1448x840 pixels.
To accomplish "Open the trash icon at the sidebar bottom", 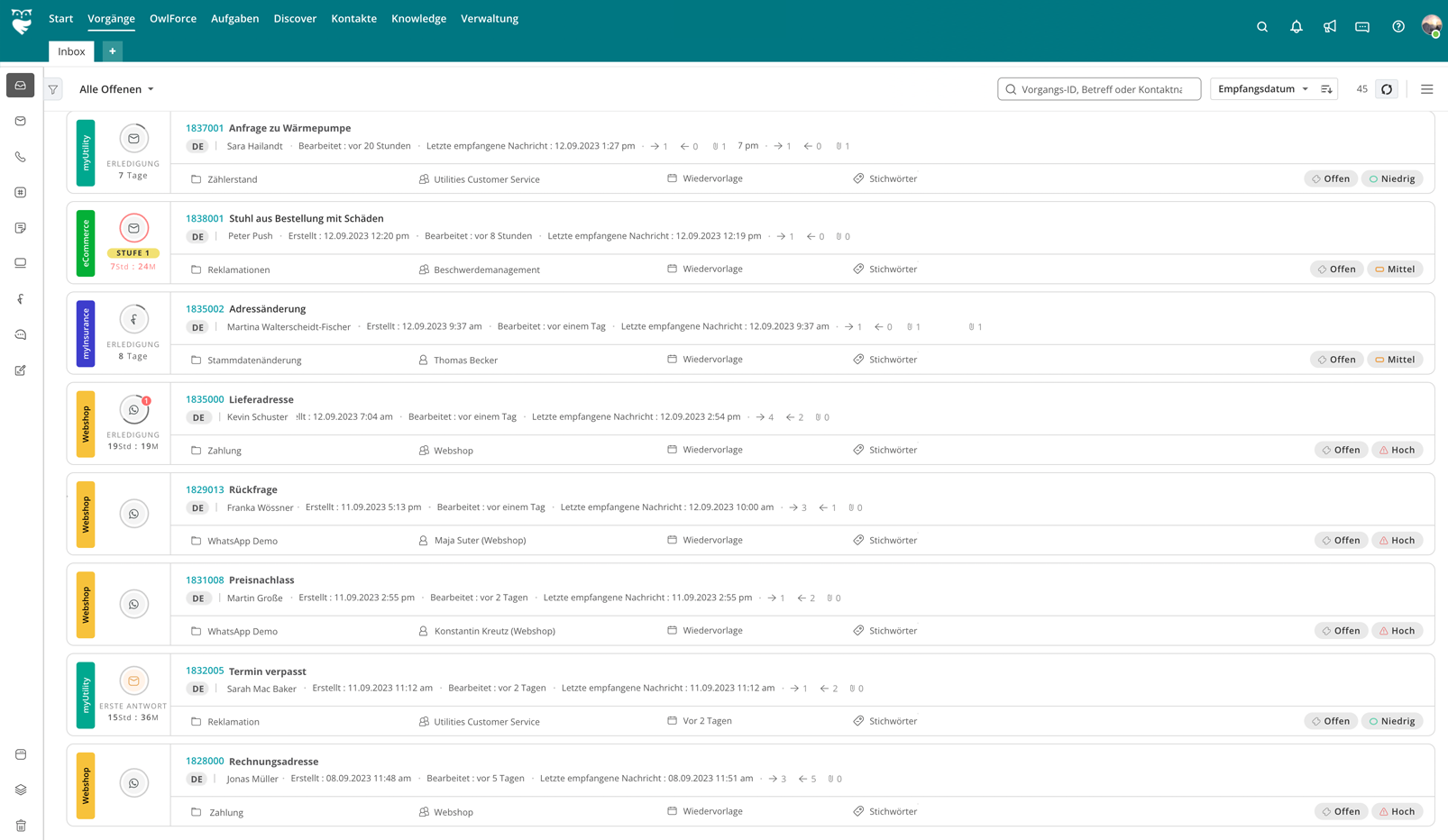I will click(x=20, y=826).
